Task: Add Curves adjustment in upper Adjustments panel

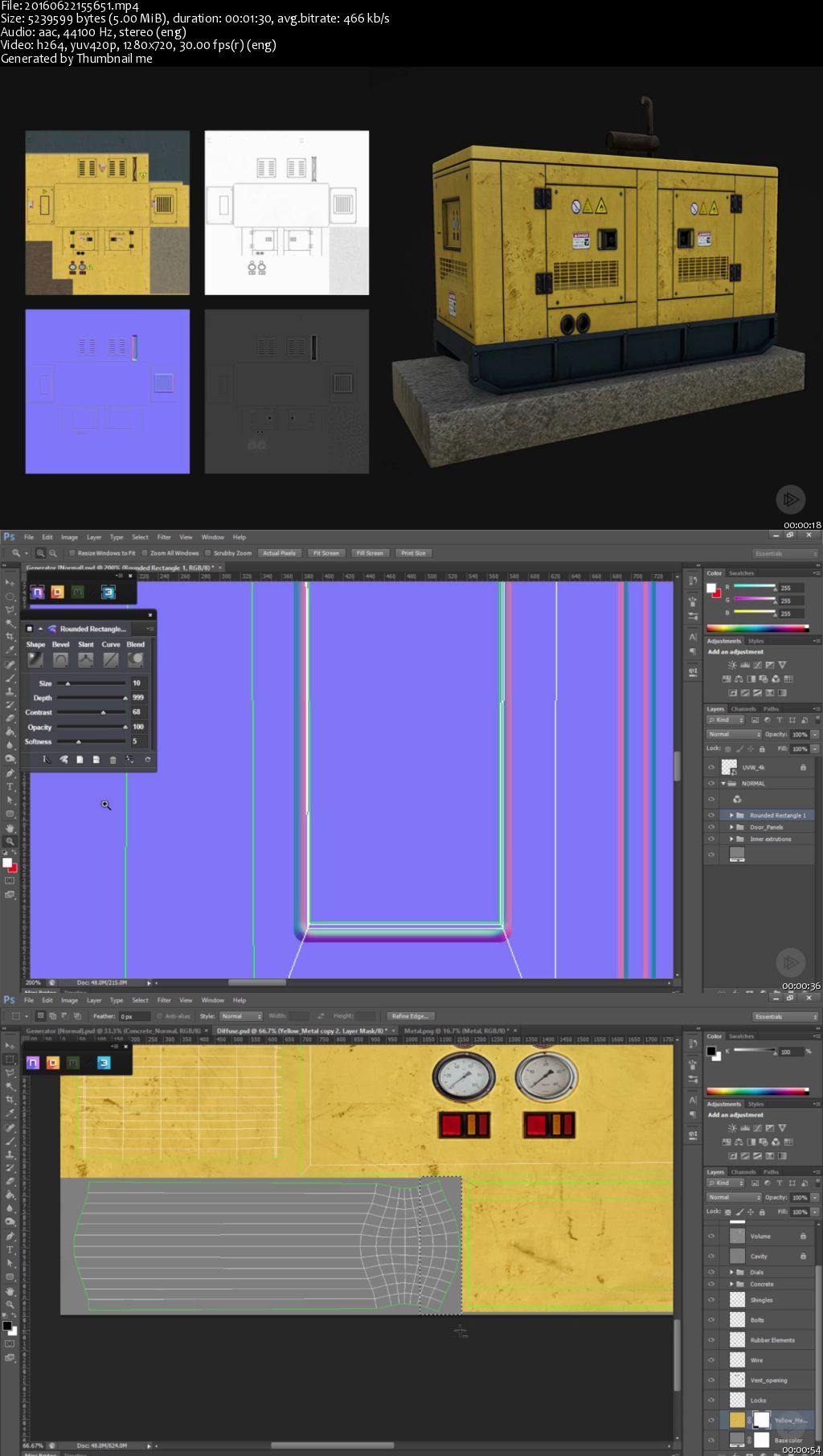Action: [x=757, y=666]
